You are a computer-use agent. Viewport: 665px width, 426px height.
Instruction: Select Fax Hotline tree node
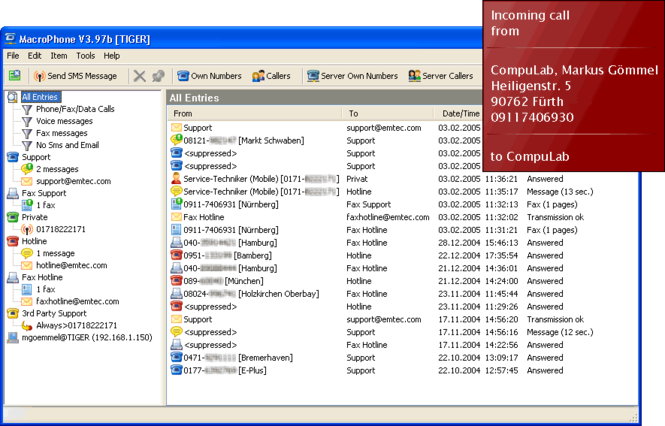click(x=42, y=277)
